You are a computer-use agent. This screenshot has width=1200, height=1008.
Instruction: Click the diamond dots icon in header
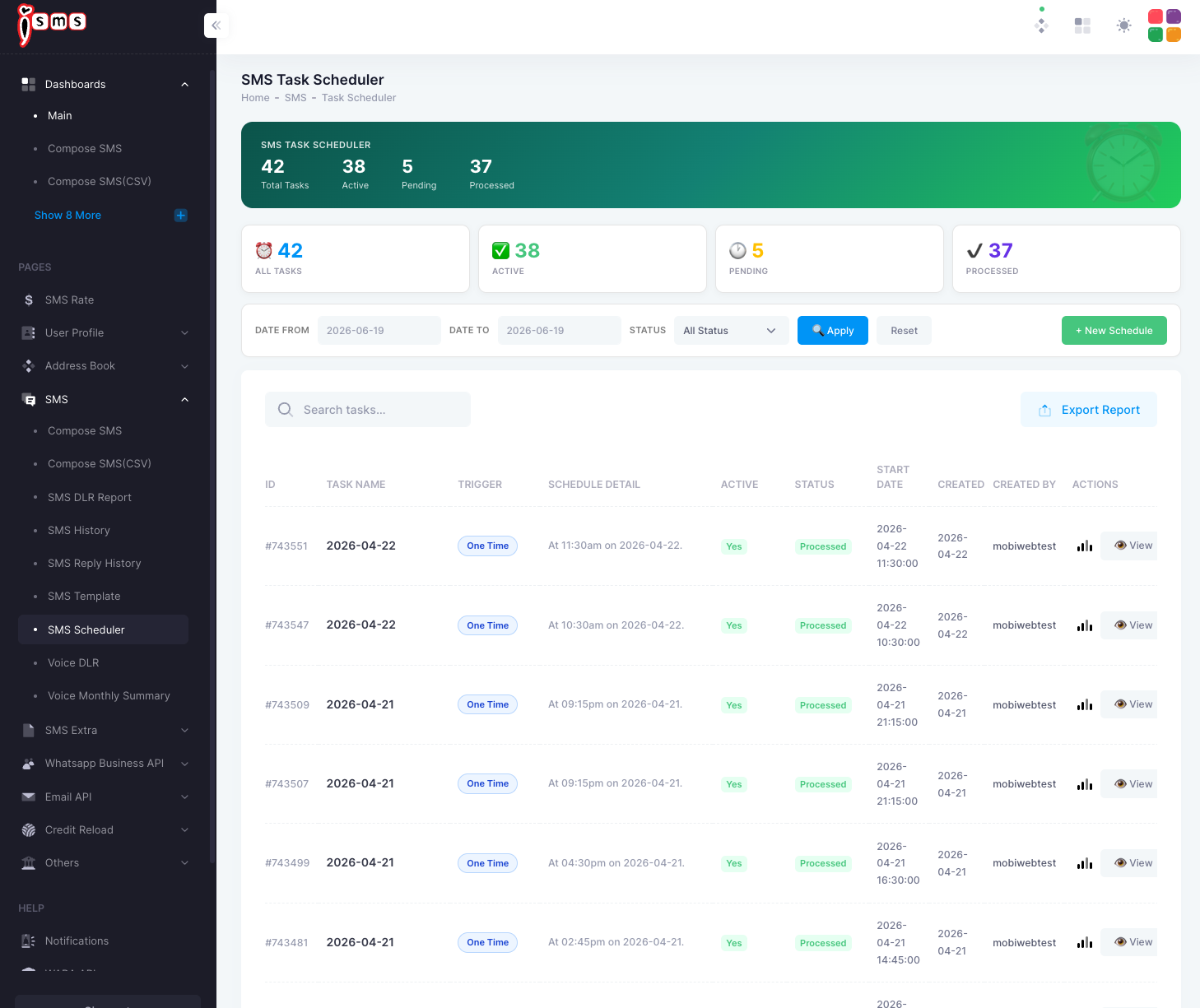[1041, 26]
